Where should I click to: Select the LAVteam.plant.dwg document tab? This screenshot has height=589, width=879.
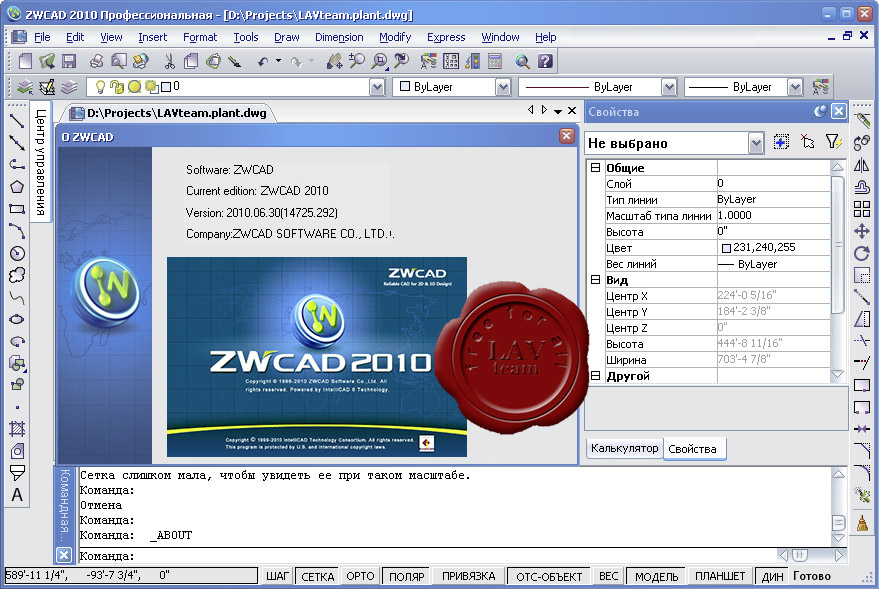click(x=171, y=113)
